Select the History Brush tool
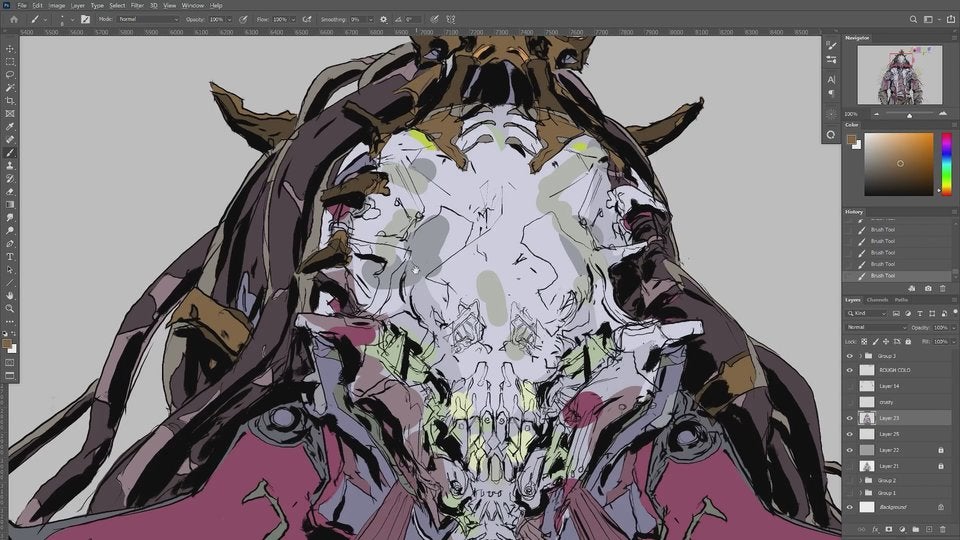The image size is (960, 540). 10,178
